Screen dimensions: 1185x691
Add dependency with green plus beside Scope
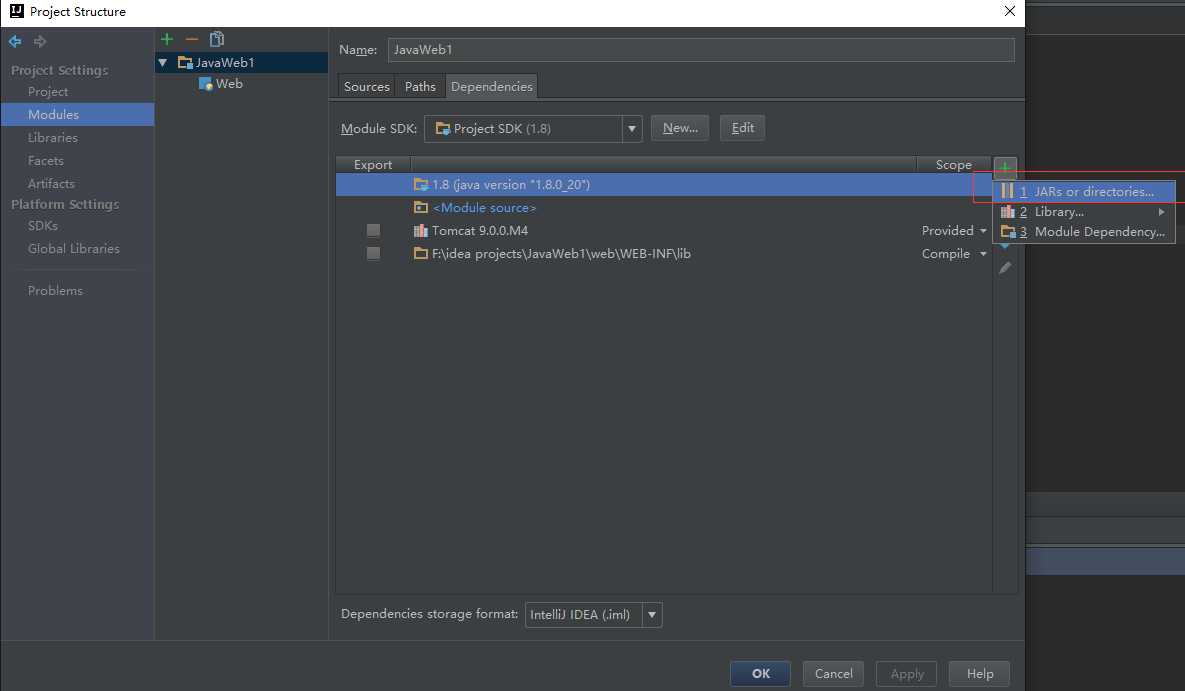pyautogui.click(x=1004, y=167)
